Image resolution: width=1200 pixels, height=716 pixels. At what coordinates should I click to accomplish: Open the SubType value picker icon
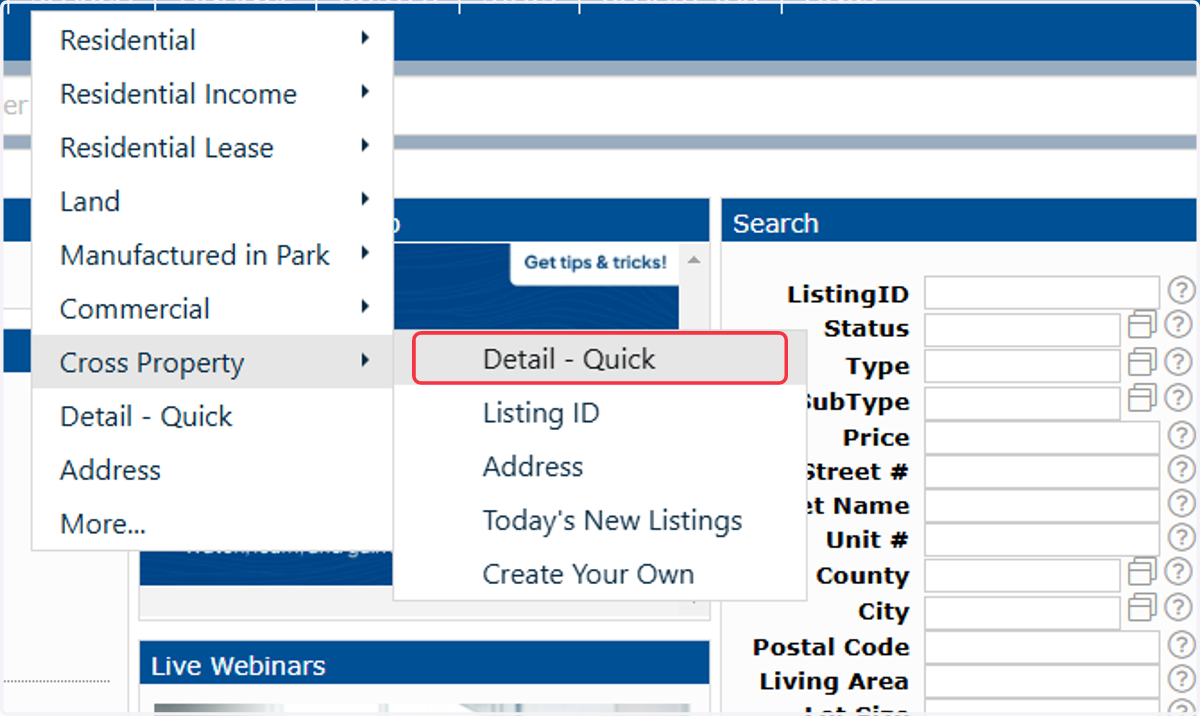1142,398
